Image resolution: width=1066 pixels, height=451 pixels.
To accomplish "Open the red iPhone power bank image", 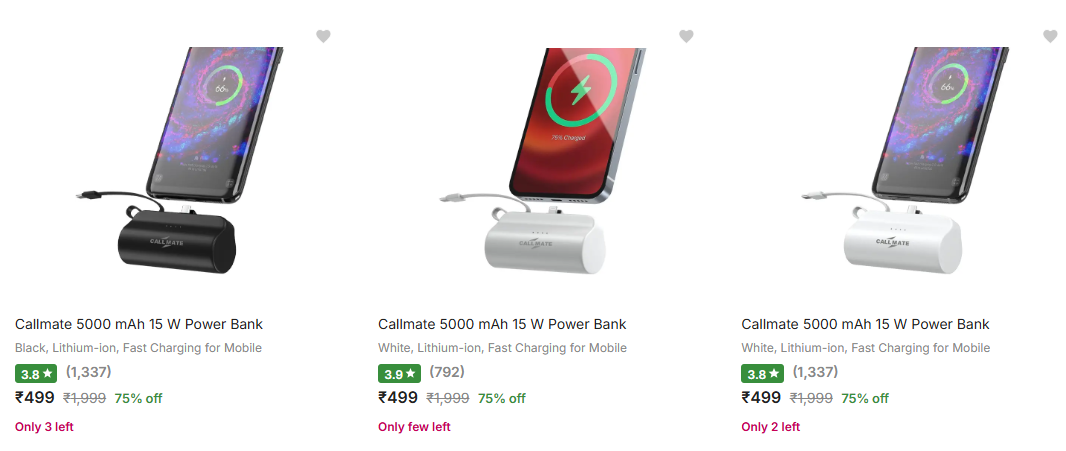I will tap(540, 165).
